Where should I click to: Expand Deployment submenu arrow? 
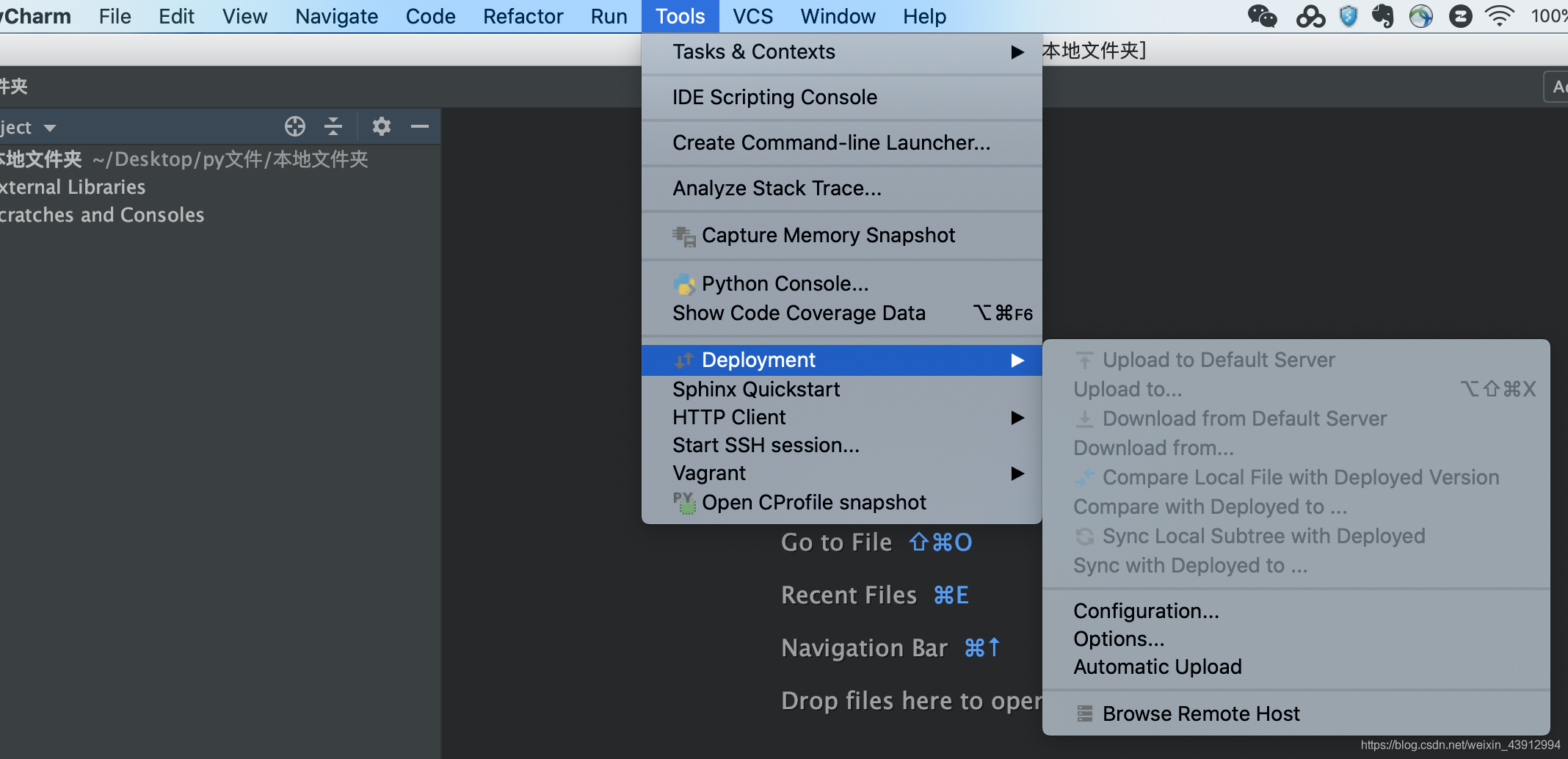pos(1017,360)
